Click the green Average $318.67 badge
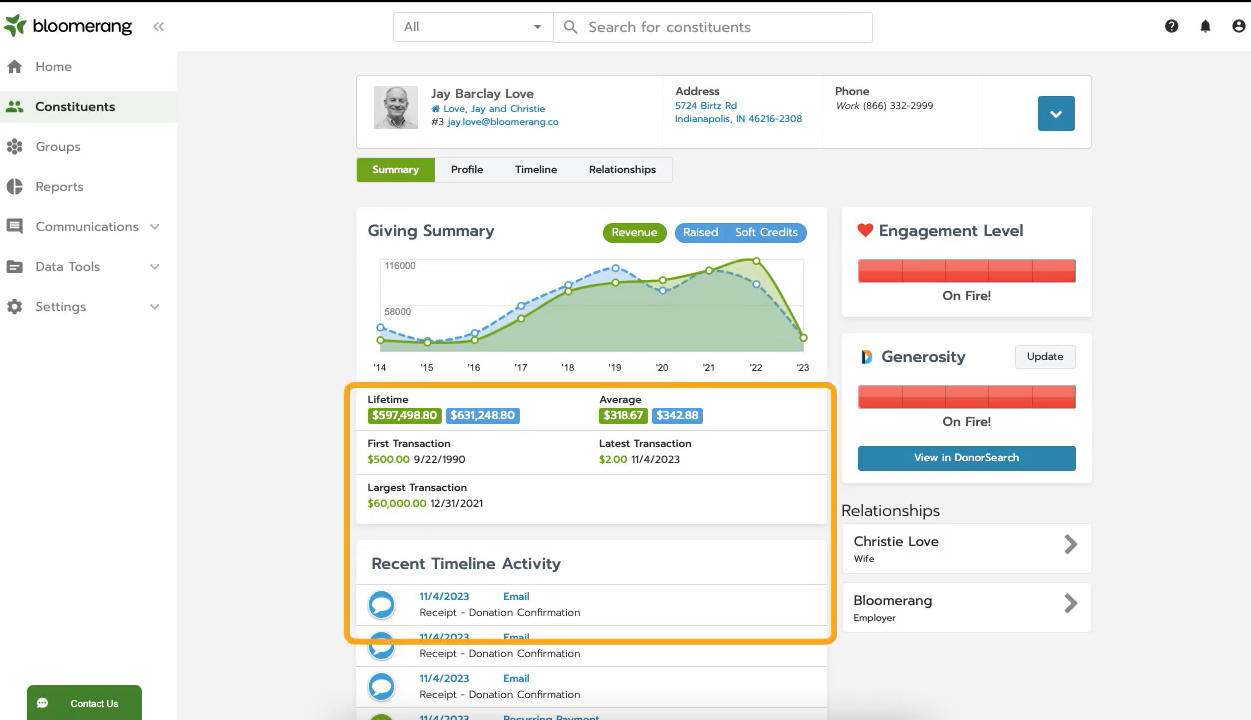This screenshot has width=1251, height=720. coord(624,416)
